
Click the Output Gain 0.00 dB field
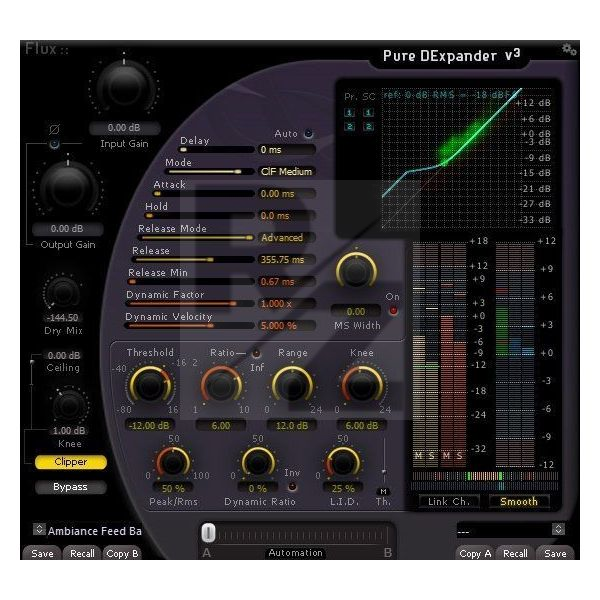click(67, 228)
